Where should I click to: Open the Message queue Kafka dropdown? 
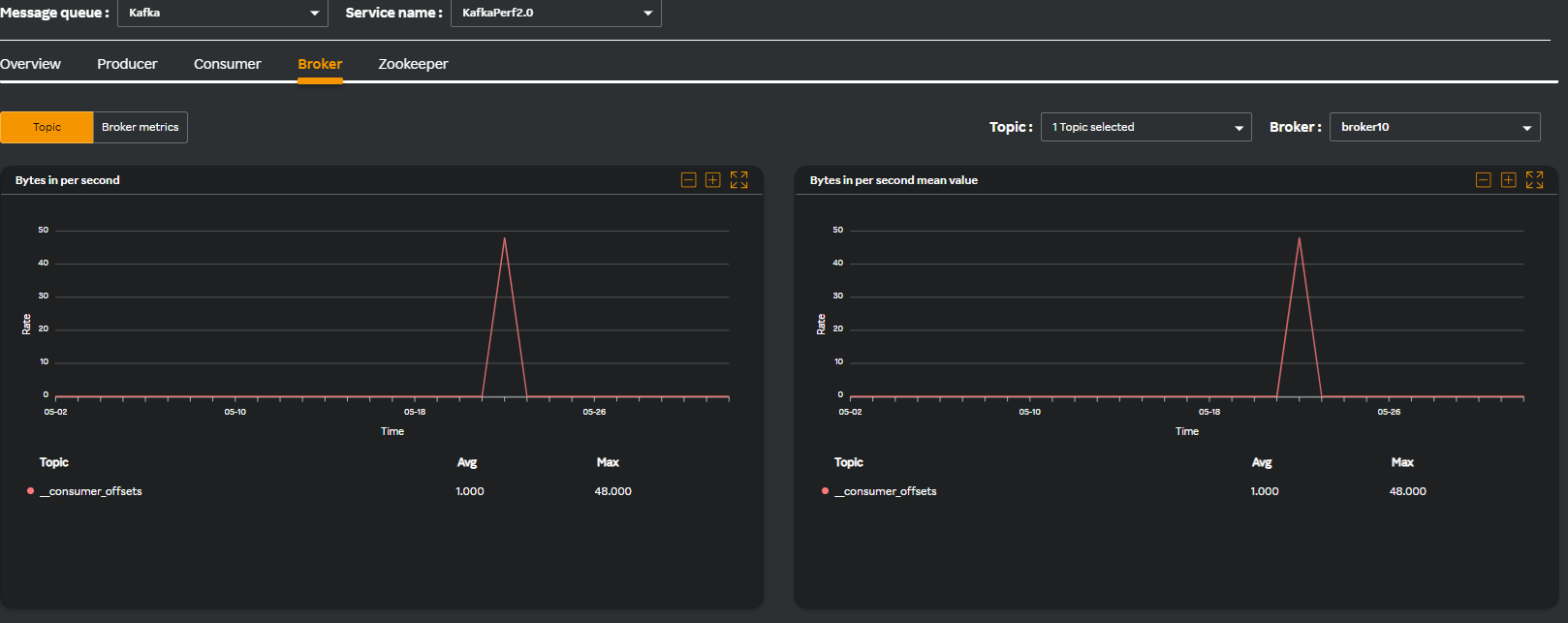(223, 13)
